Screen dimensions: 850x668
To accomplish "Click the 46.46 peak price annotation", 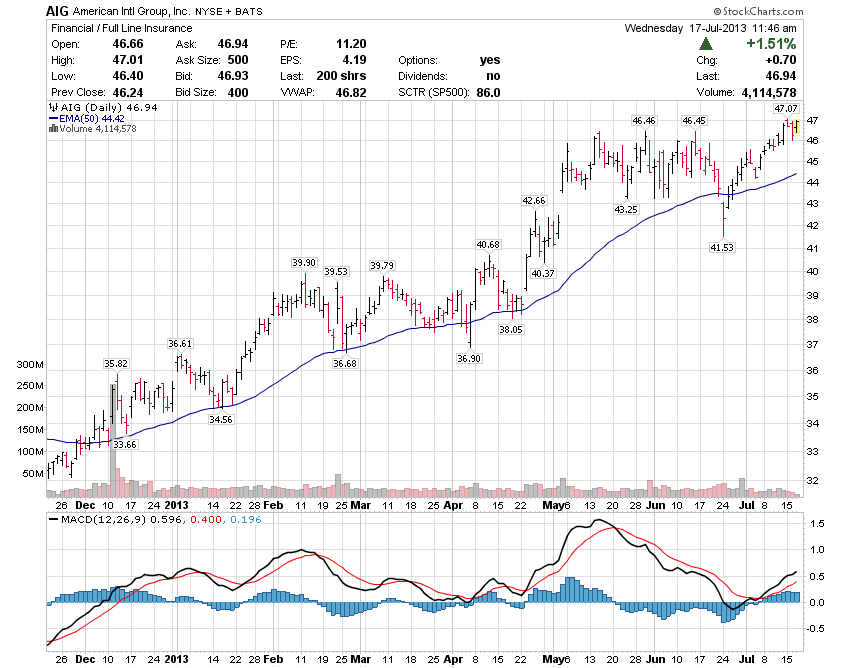I will tap(643, 121).
